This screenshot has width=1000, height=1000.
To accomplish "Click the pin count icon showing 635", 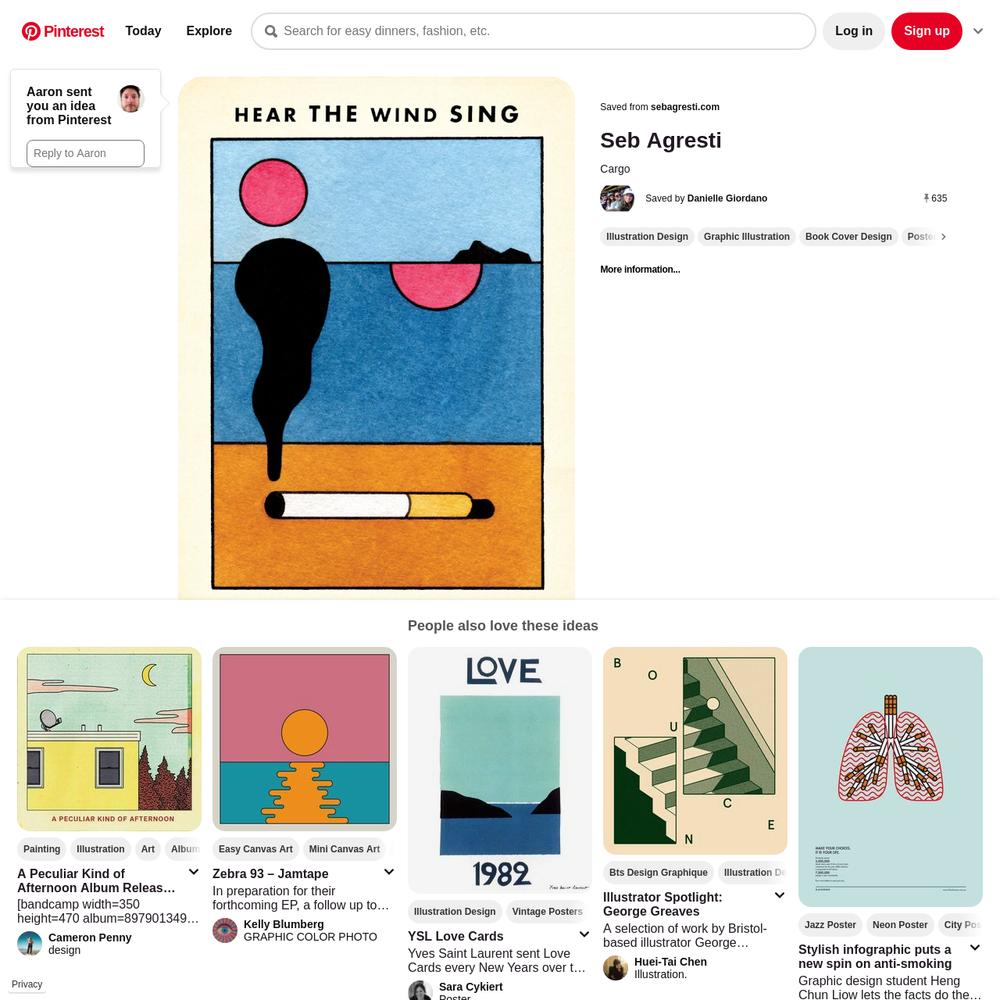I will click(926, 198).
